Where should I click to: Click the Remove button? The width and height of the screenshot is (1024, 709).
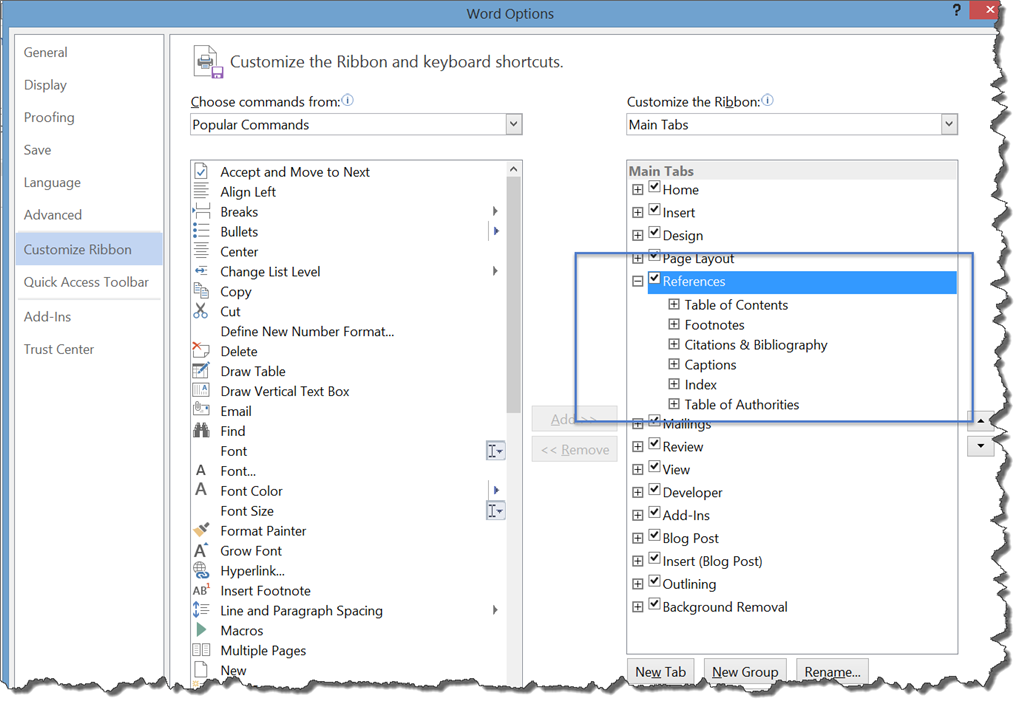[575, 450]
